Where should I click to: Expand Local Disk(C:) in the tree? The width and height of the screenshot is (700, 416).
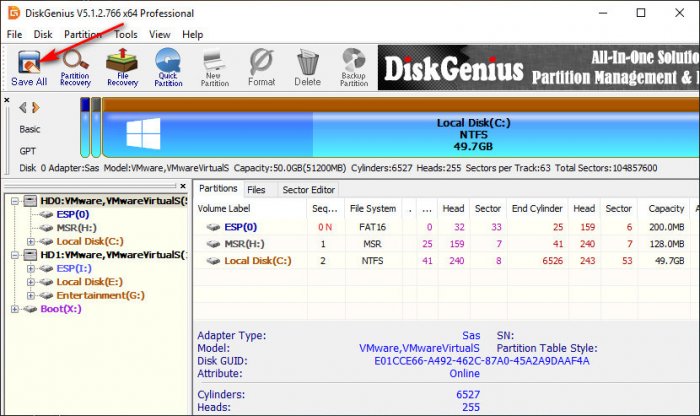coord(31,241)
